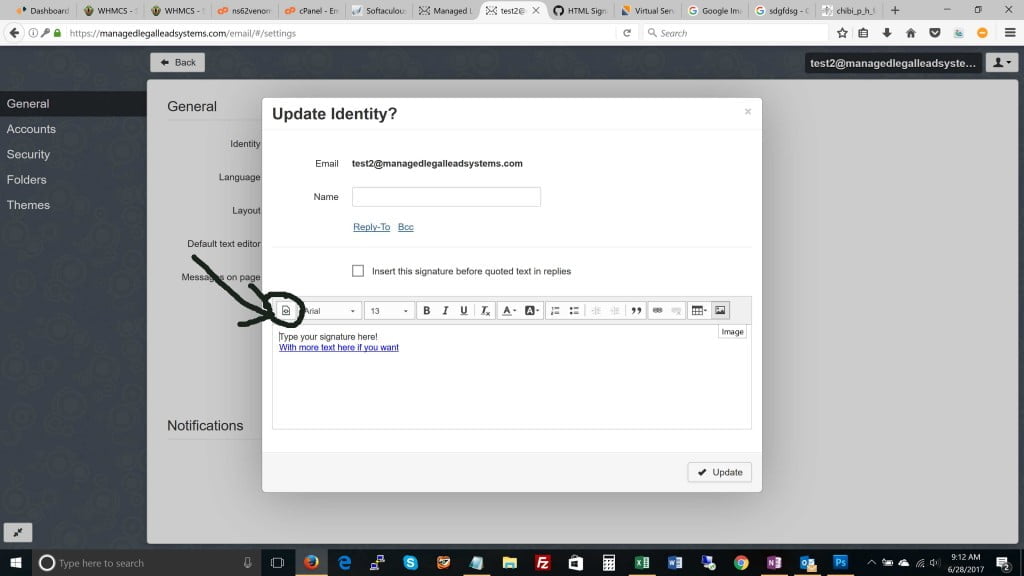Open Photoshop from the taskbar

point(840,562)
